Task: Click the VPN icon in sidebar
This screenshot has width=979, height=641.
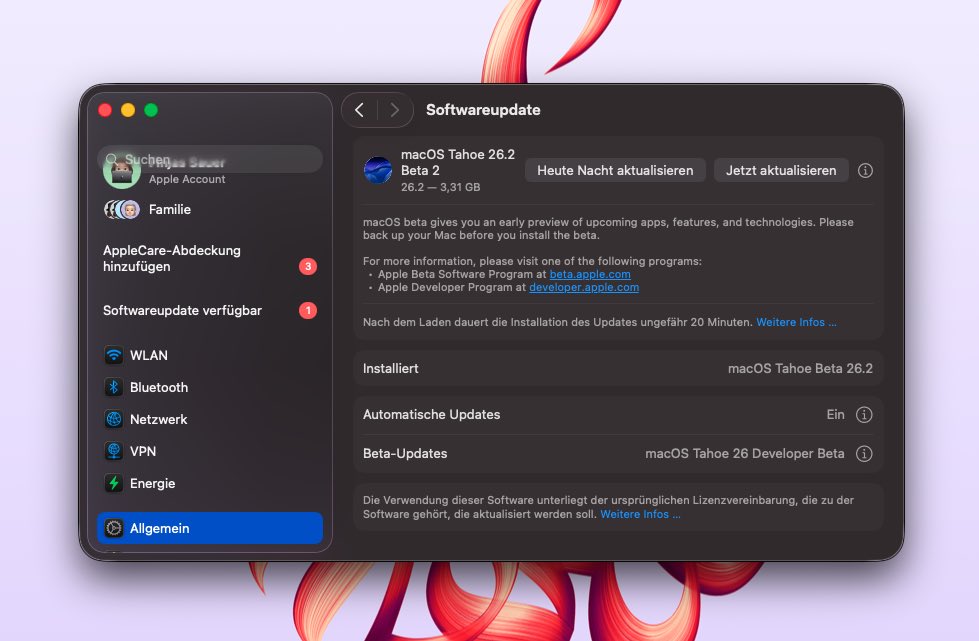Action: point(114,451)
